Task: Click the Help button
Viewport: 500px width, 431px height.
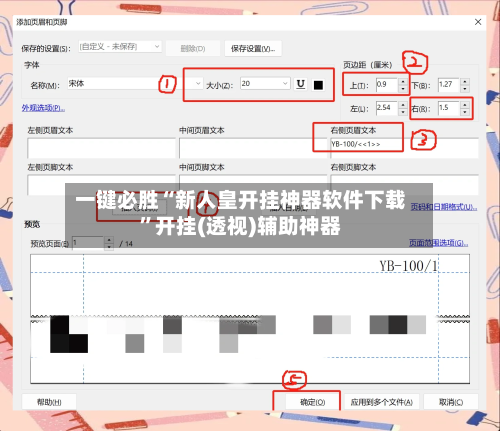Action: pyautogui.click(x=49, y=402)
